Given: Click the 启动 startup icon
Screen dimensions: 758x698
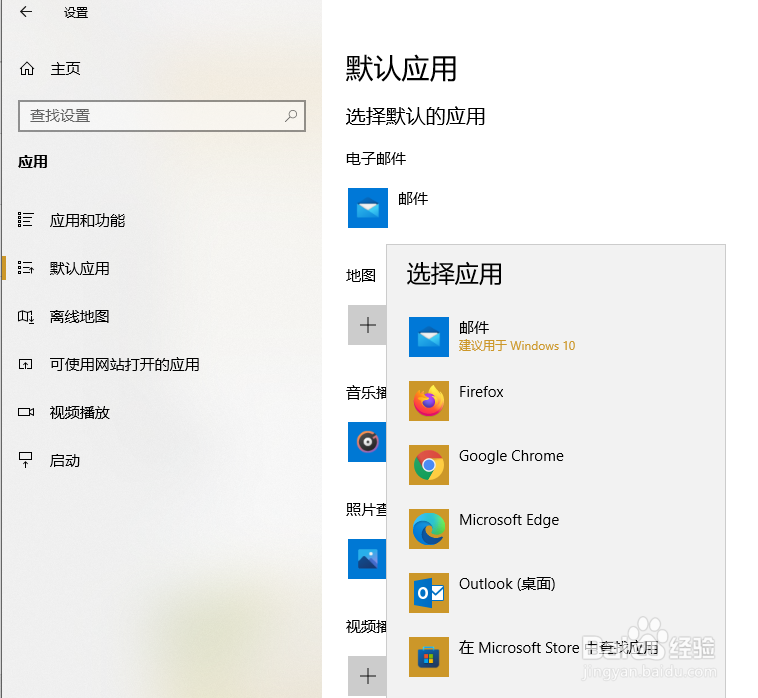Looking at the screenshot, I should pyautogui.click(x=26, y=460).
